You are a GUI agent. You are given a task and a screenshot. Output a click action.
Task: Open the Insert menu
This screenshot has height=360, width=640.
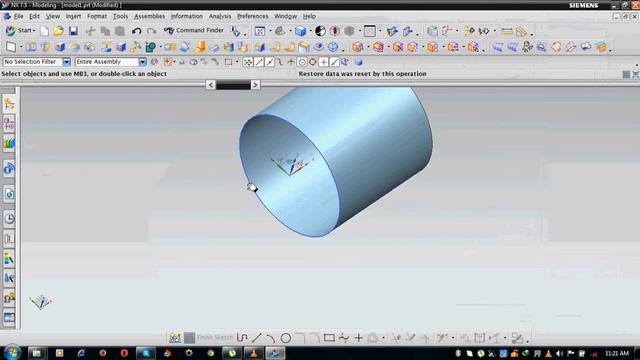point(73,16)
